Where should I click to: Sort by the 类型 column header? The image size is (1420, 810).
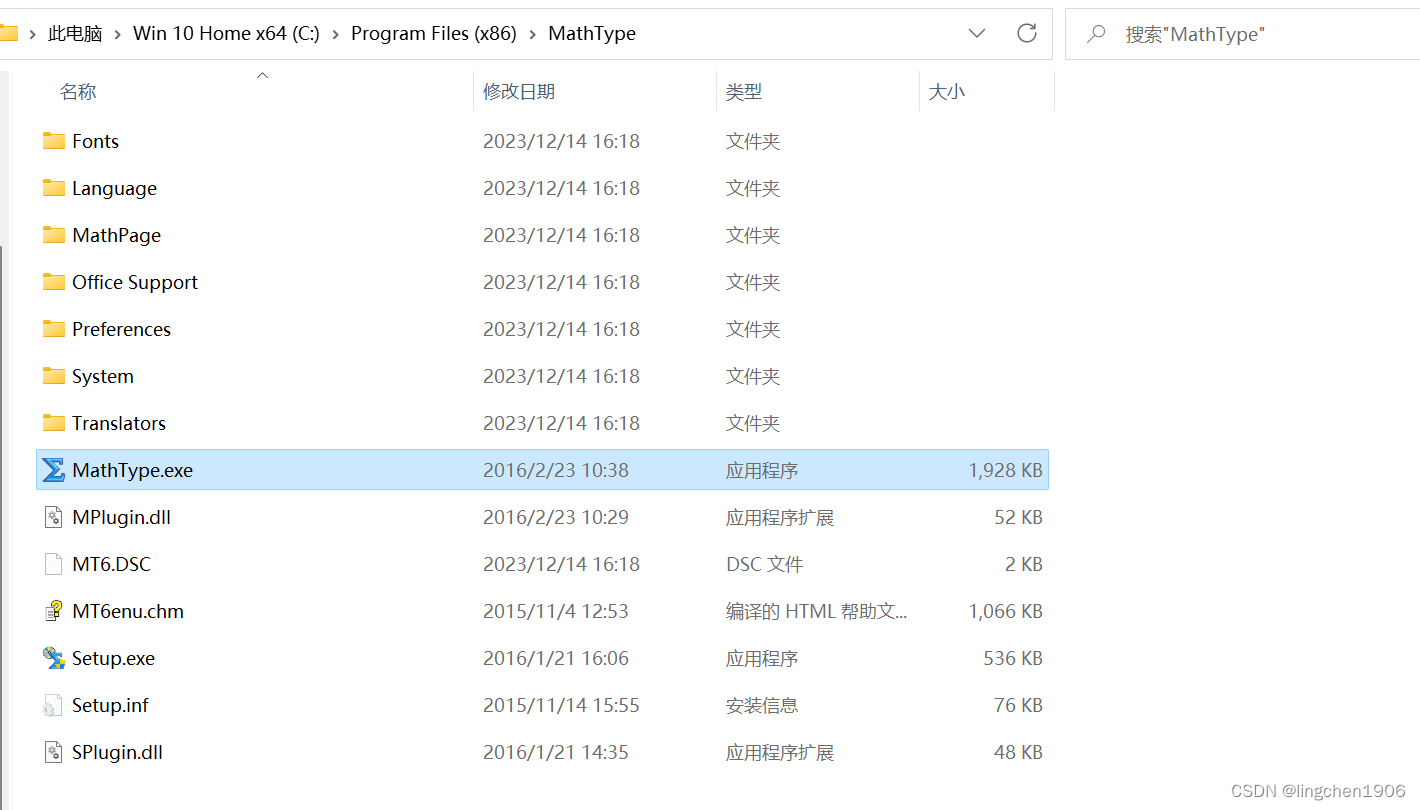pyautogui.click(x=744, y=92)
